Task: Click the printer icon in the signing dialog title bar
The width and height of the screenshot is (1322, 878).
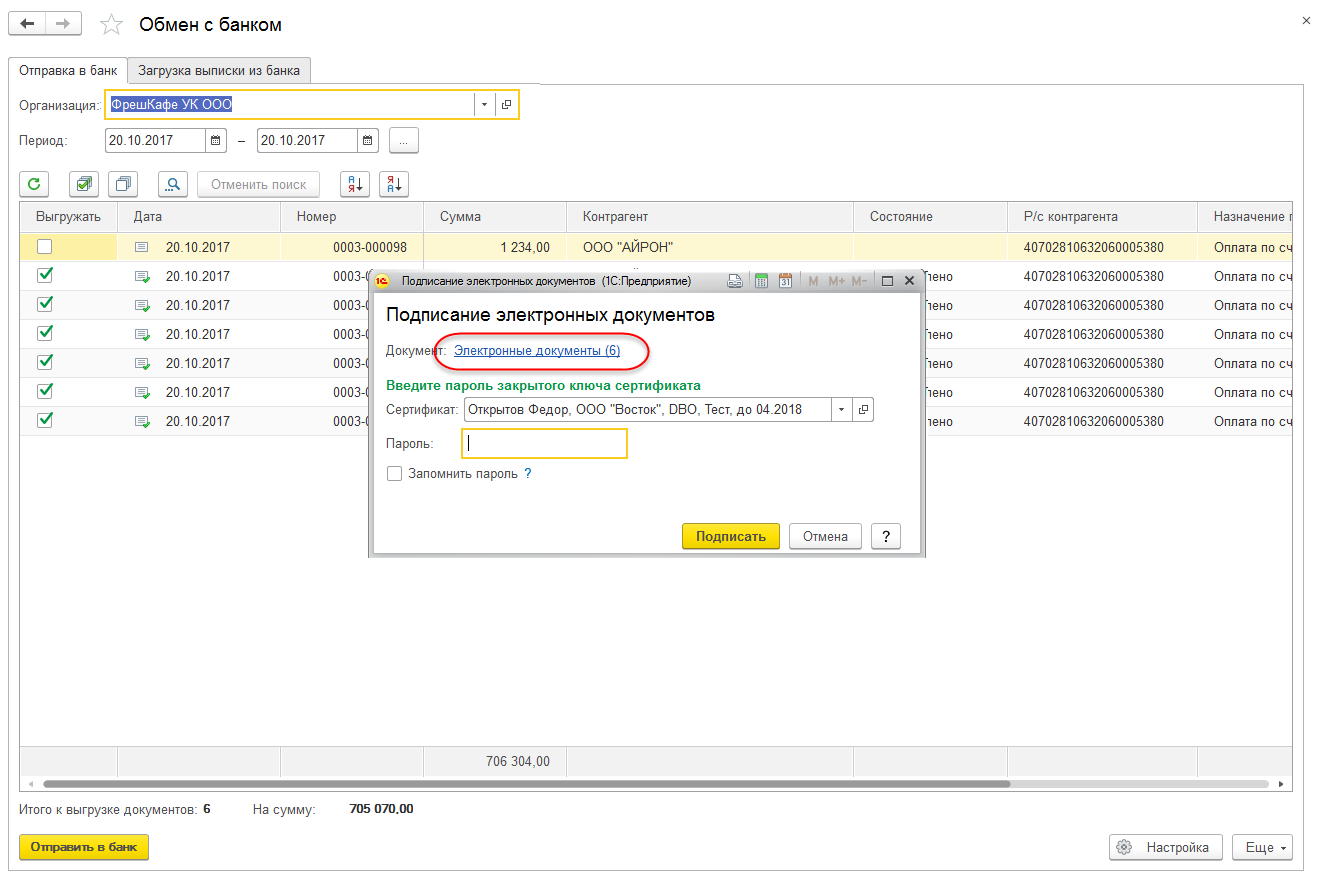Action: pos(734,282)
